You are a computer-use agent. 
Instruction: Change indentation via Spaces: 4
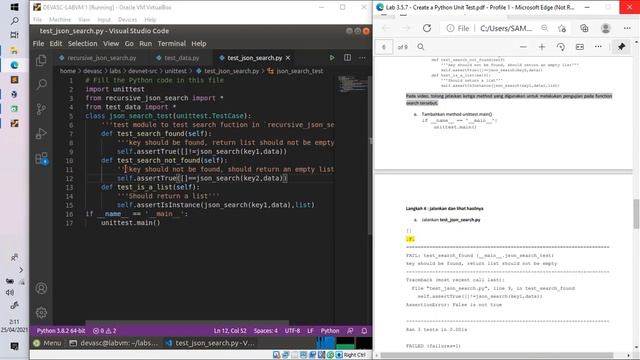[x=265, y=331]
